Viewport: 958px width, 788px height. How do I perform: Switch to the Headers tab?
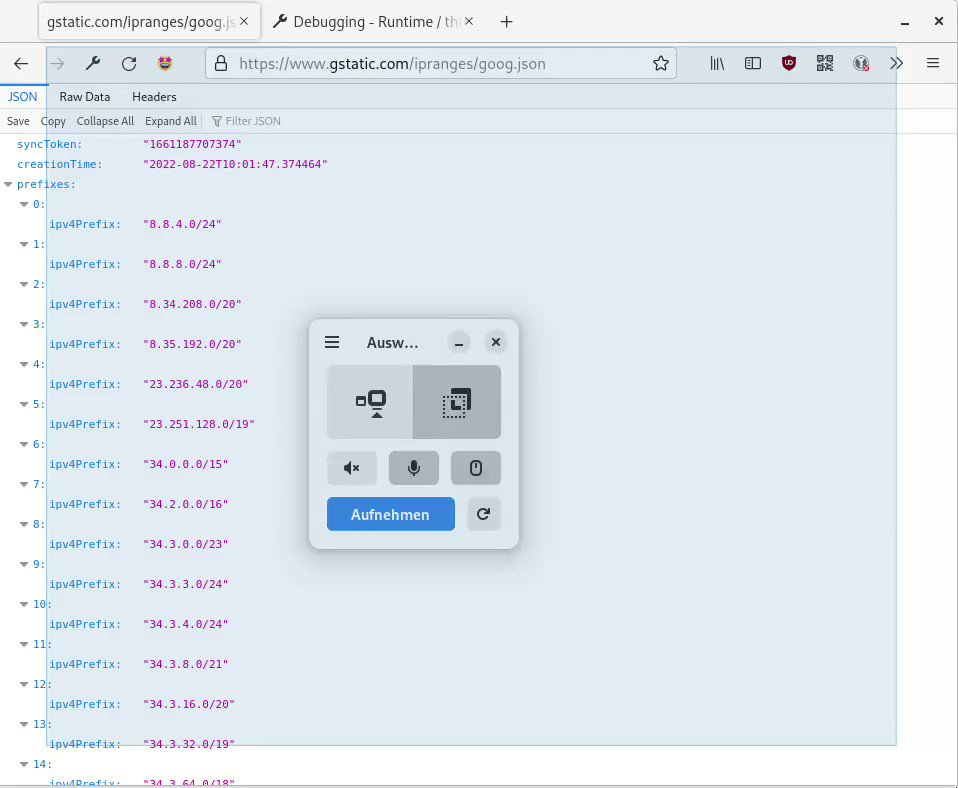click(154, 97)
